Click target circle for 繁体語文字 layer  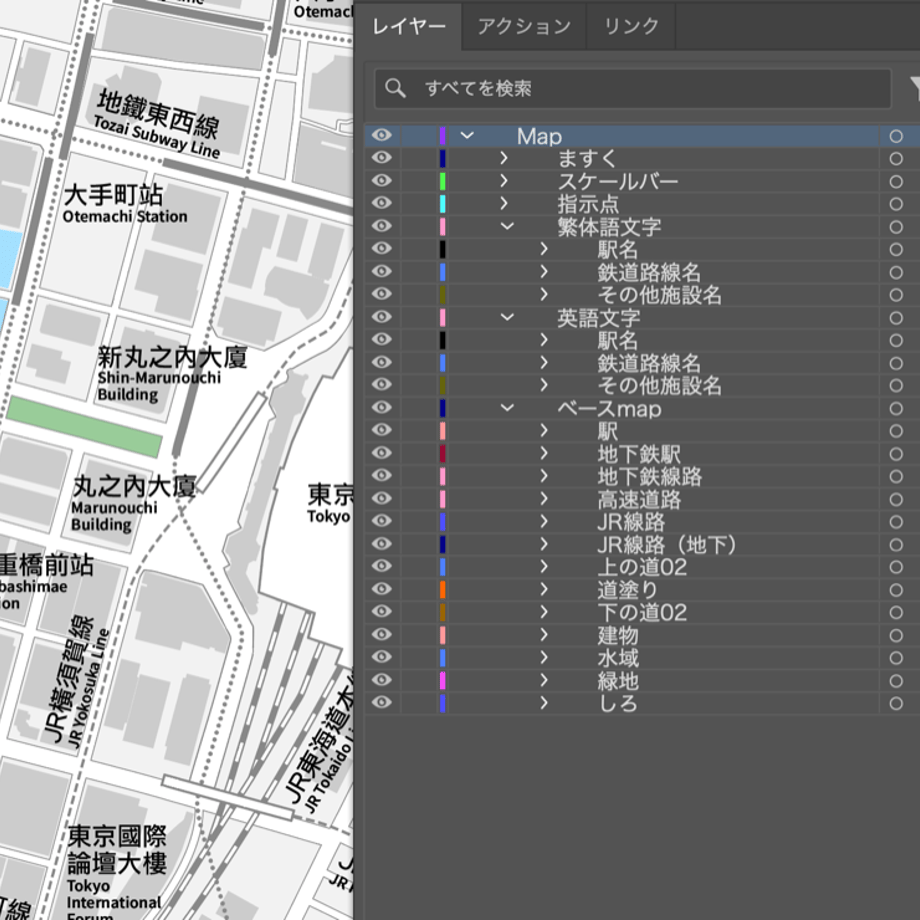click(x=896, y=226)
